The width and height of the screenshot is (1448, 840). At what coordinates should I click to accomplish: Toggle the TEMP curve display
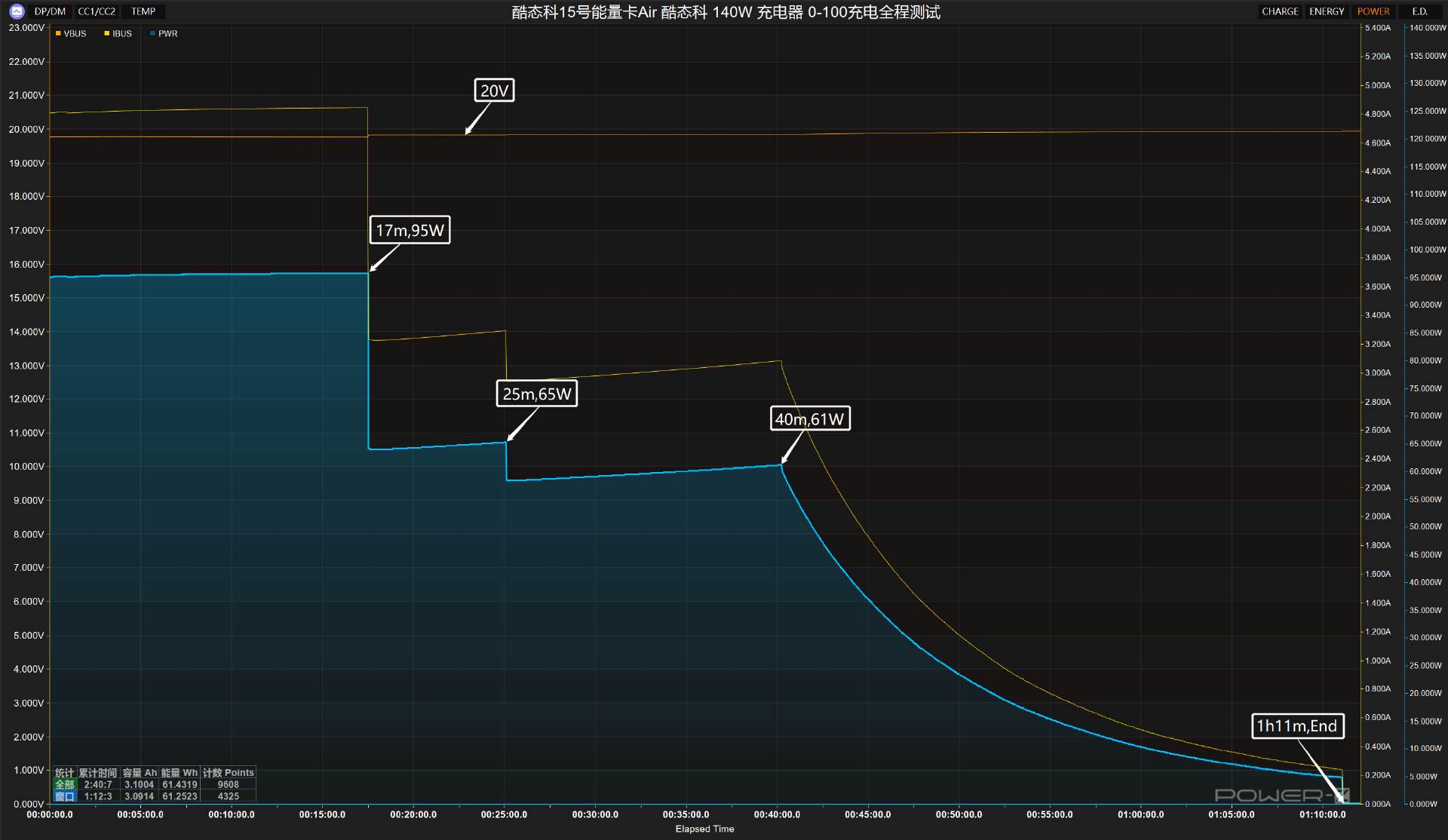(x=143, y=11)
